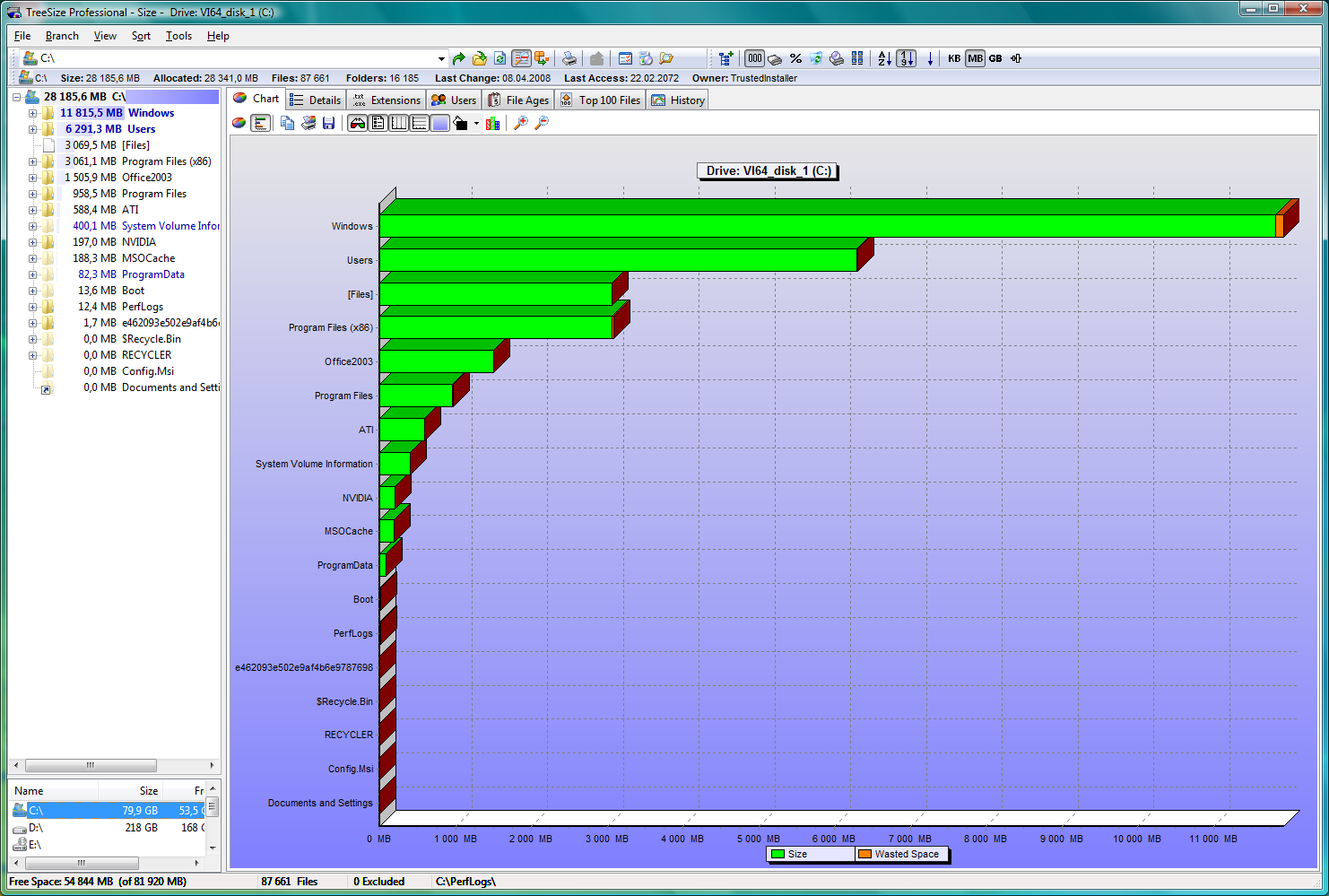Open the Branch menu

(x=62, y=36)
